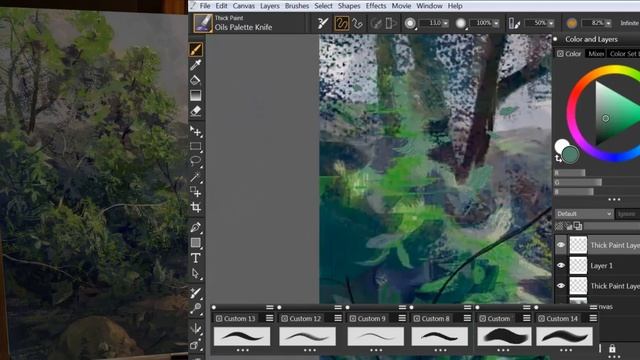Screen dimensions: 640x360
Task: Select the Text tool
Action: click(x=196, y=258)
